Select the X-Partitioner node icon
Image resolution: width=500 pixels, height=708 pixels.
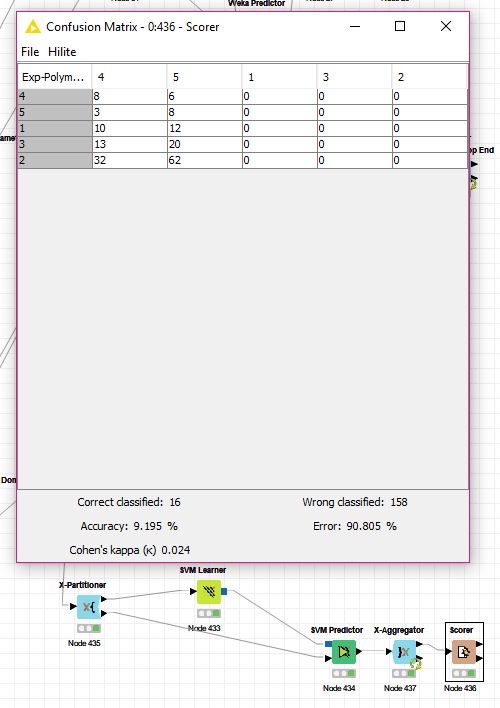pyautogui.click(x=89, y=607)
